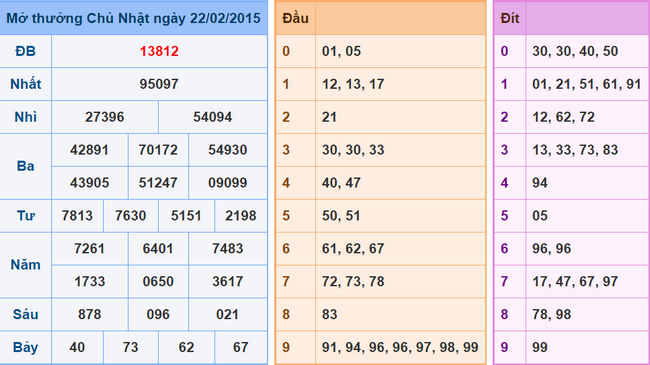Screen dimensions: 650x365
Task: Click the fourth prize number 7813
Action: (x=77, y=216)
